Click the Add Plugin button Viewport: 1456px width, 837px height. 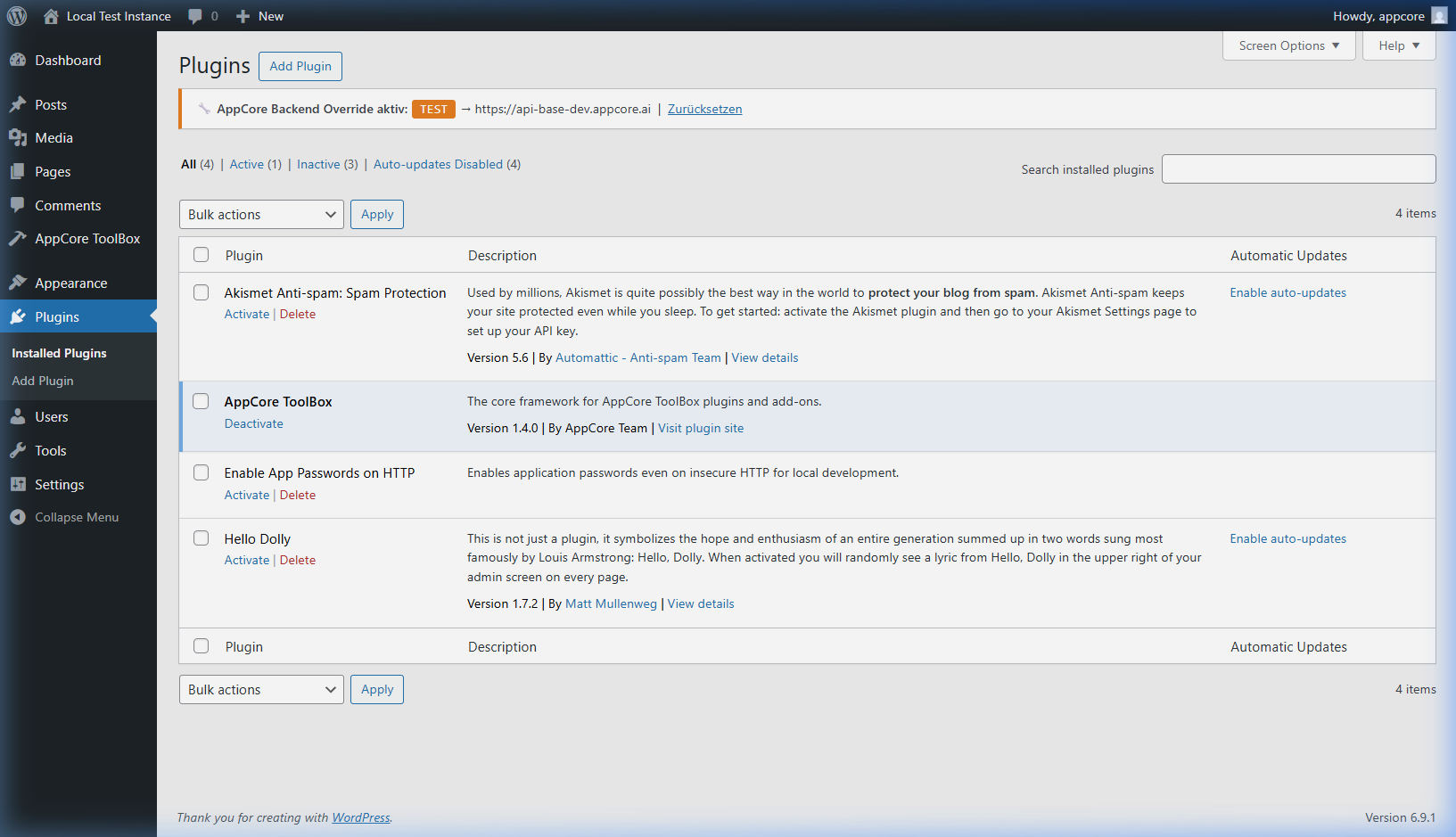coord(300,66)
